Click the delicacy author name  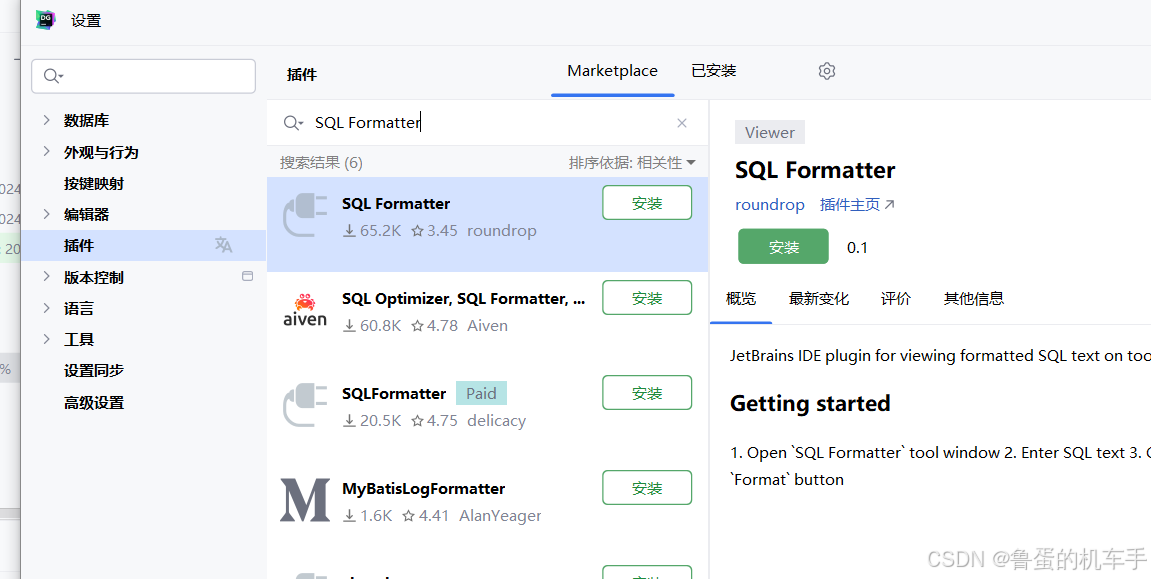point(497,420)
